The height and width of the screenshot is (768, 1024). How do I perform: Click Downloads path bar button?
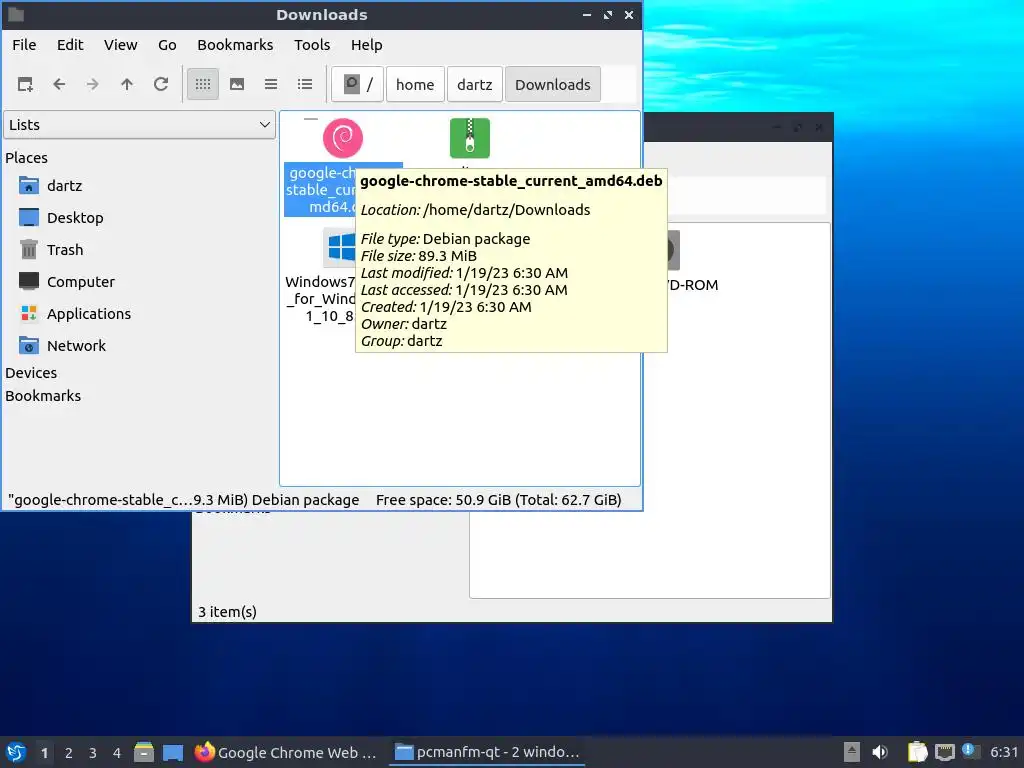(552, 84)
